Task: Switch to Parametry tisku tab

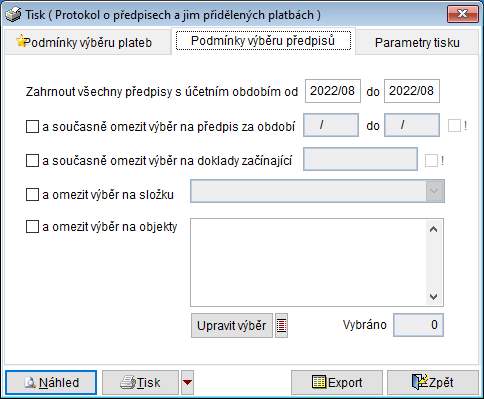Action: (x=417, y=42)
